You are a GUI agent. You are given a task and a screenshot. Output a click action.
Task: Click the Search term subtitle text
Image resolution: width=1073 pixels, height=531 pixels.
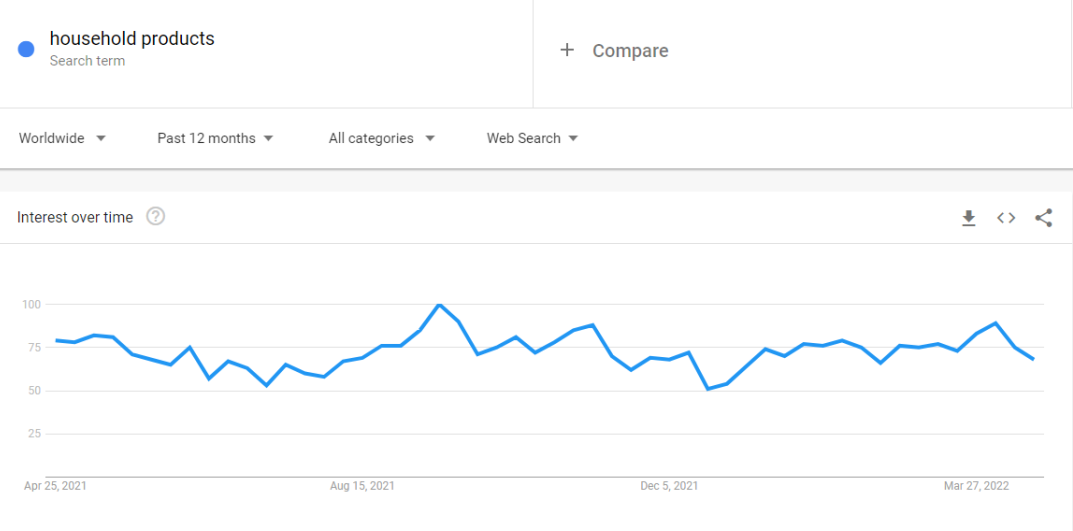[x=88, y=61]
